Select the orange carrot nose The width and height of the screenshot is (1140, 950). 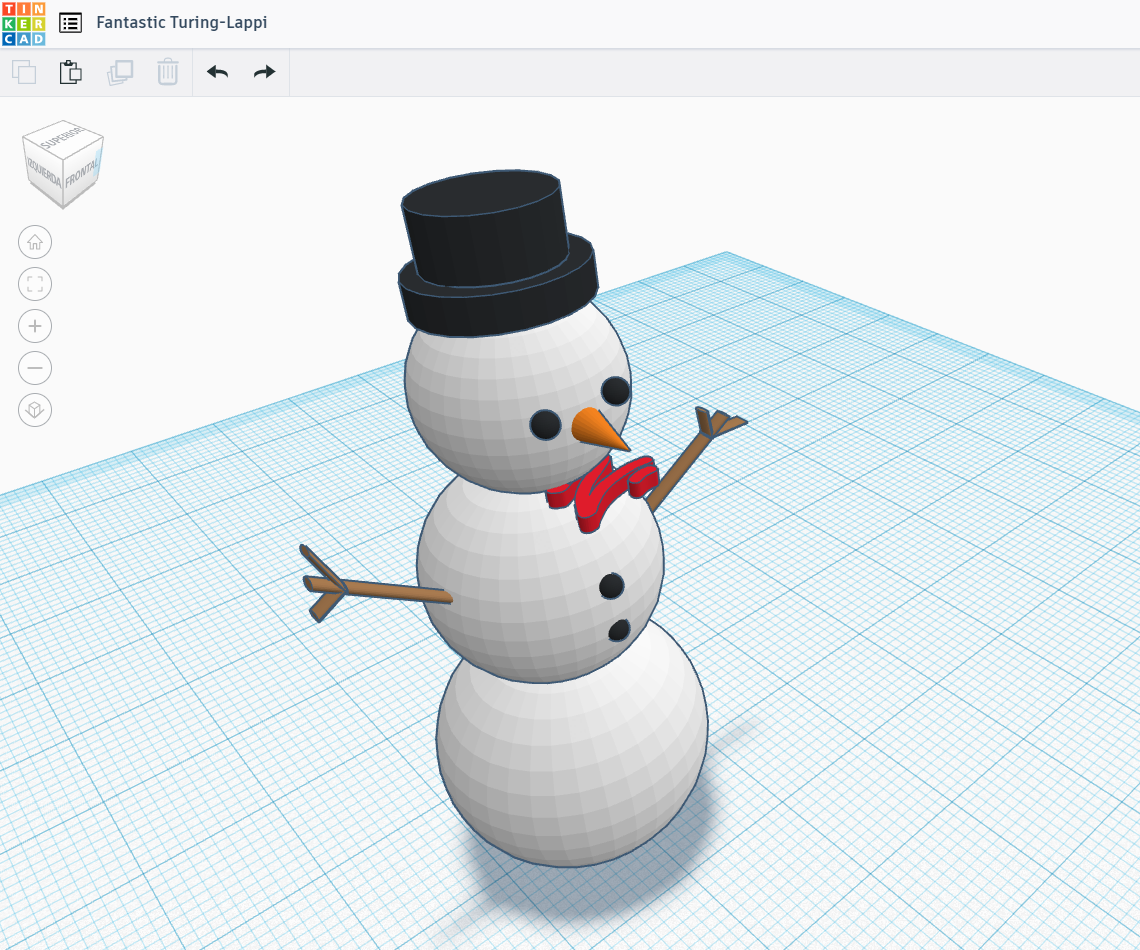click(x=598, y=430)
